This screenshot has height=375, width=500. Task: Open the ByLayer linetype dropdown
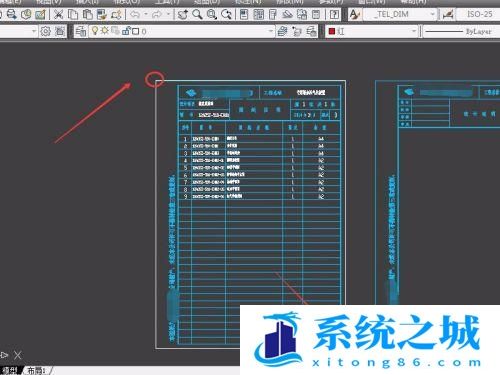(x=462, y=31)
